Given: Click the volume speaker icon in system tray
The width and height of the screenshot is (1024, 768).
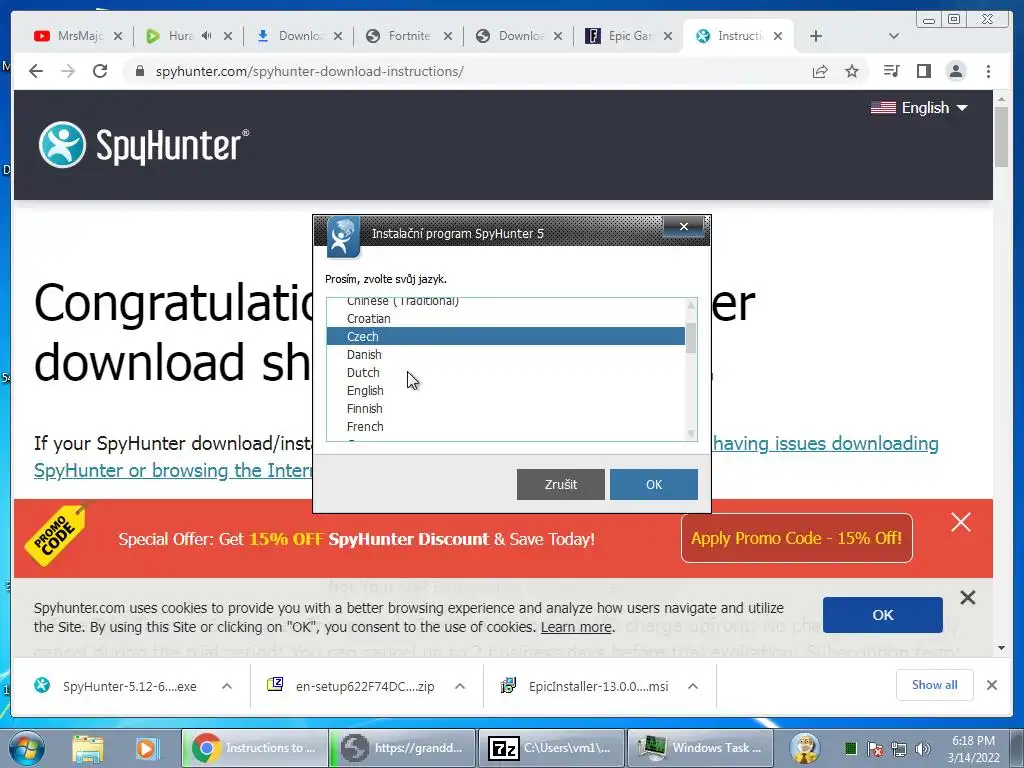Looking at the screenshot, I should click(x=923, y=749).
